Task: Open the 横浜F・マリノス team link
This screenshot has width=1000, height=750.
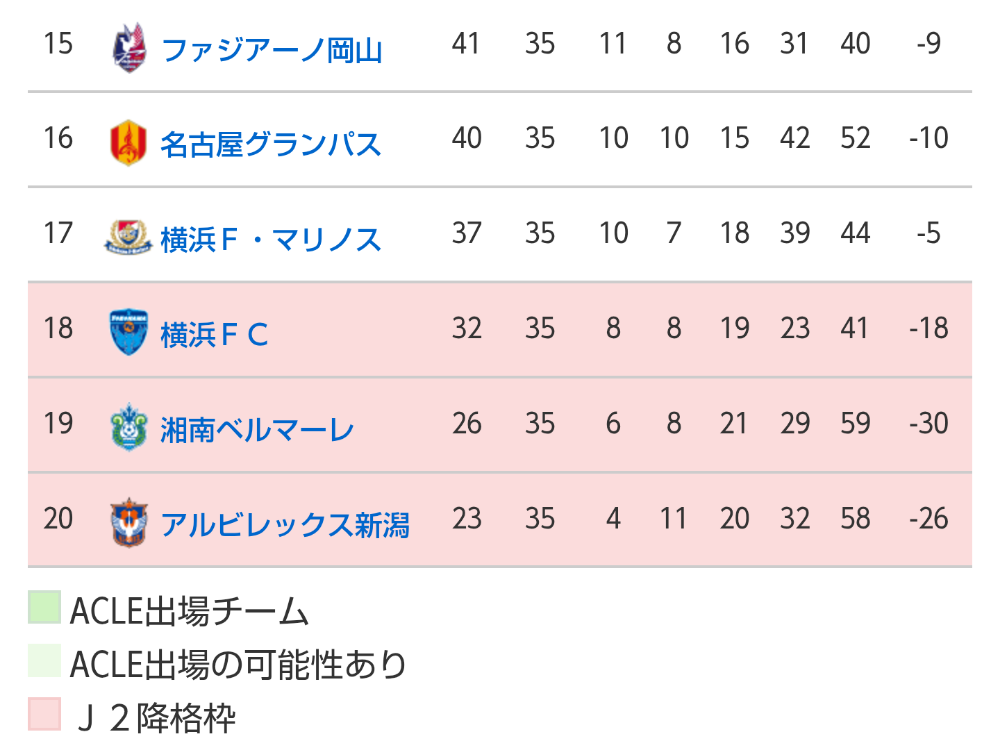Action: point(271,238)
